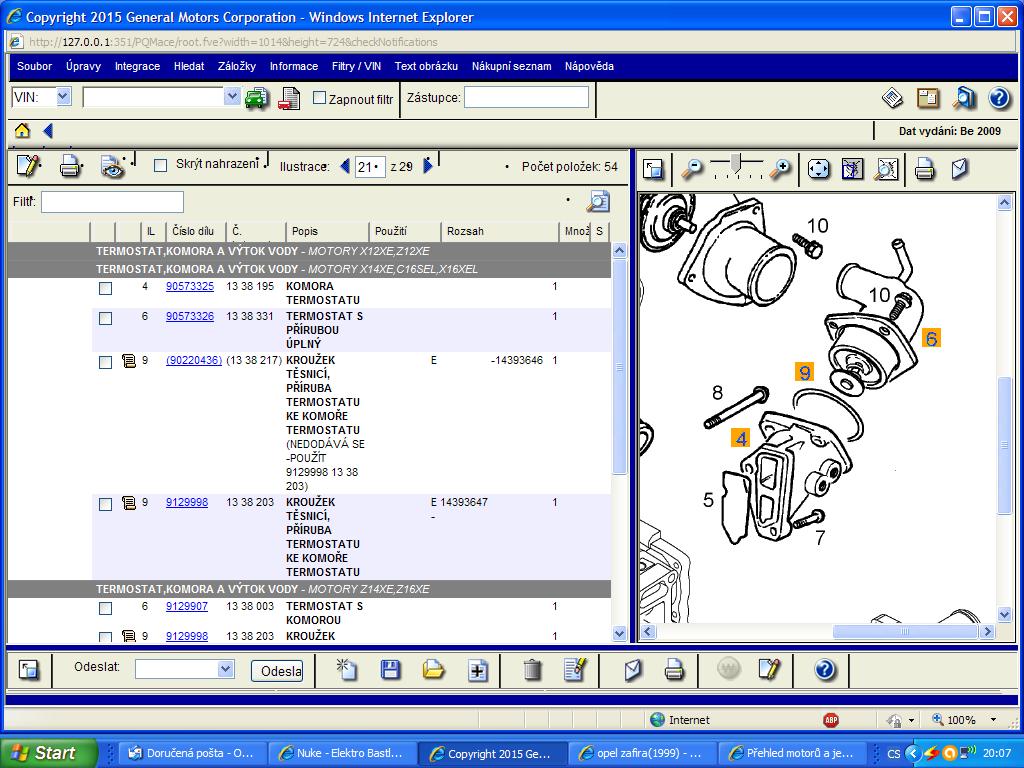Screen dimensions: 1024x768
Task: Click the 'Odesla' send button
Action: coord(277,671)
